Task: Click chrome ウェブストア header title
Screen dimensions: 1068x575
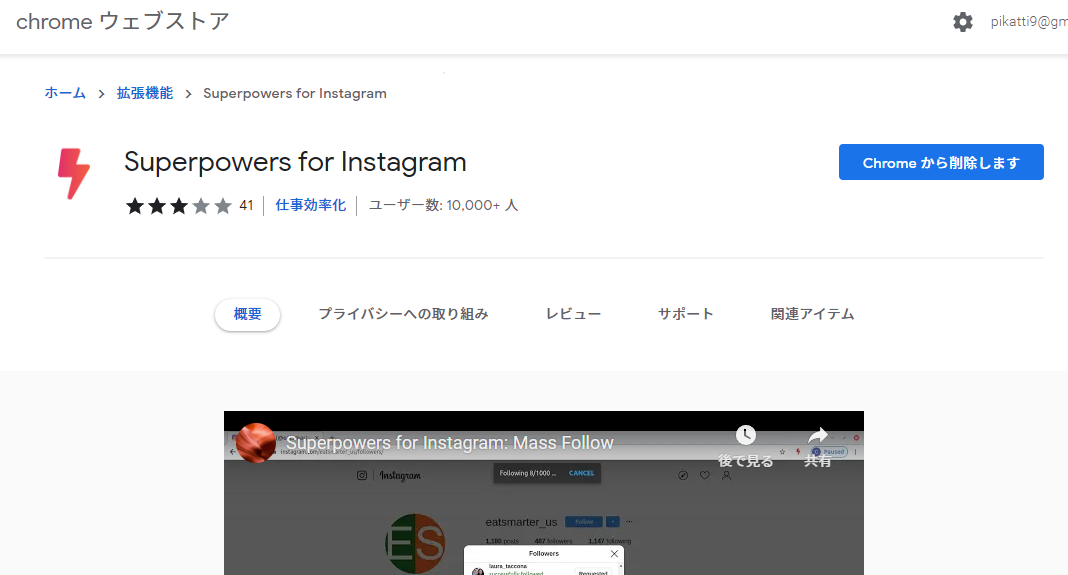Action: click(123, 21)
